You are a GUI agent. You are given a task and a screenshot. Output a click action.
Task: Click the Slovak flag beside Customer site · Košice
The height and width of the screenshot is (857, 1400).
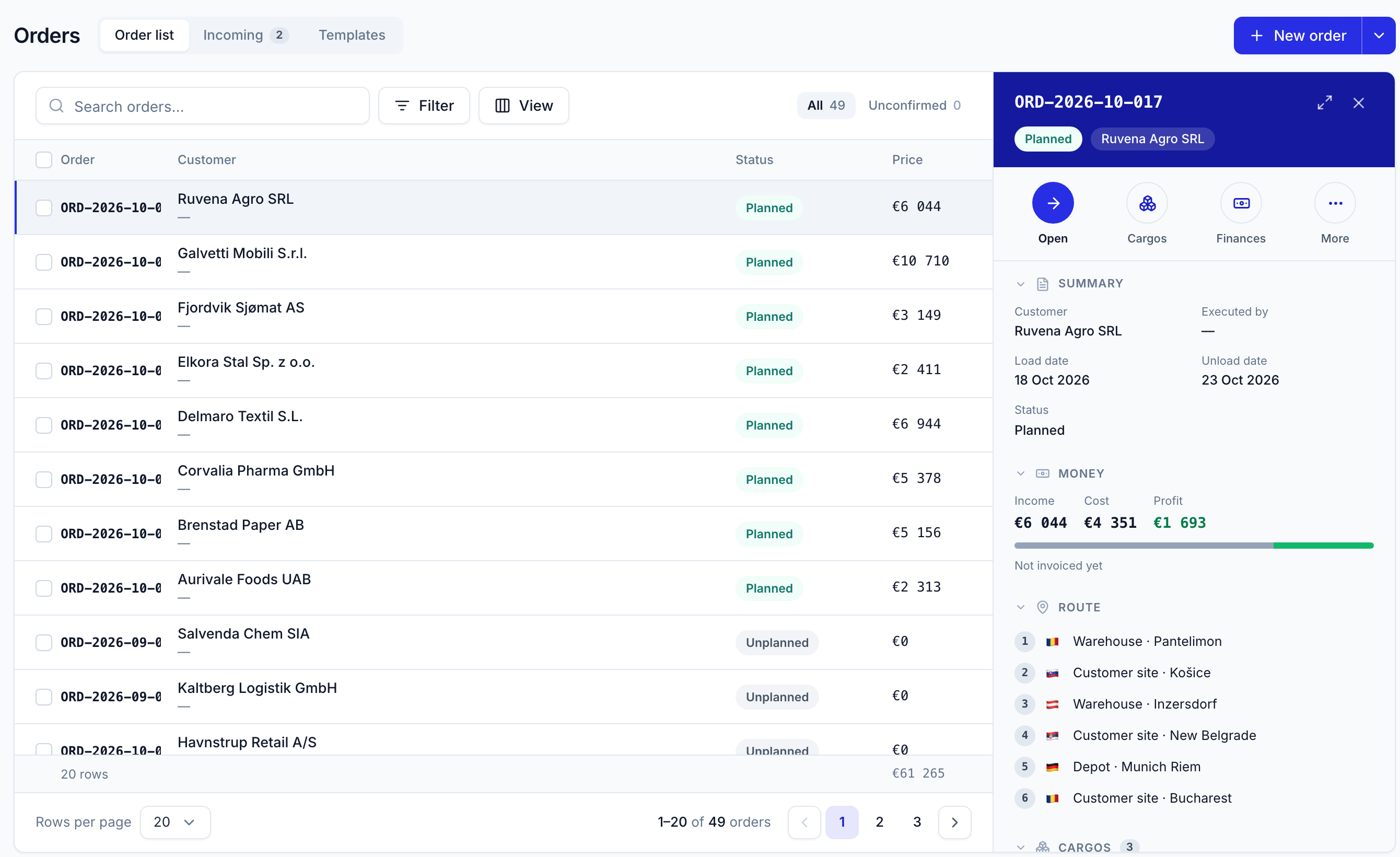(1052, 673)
